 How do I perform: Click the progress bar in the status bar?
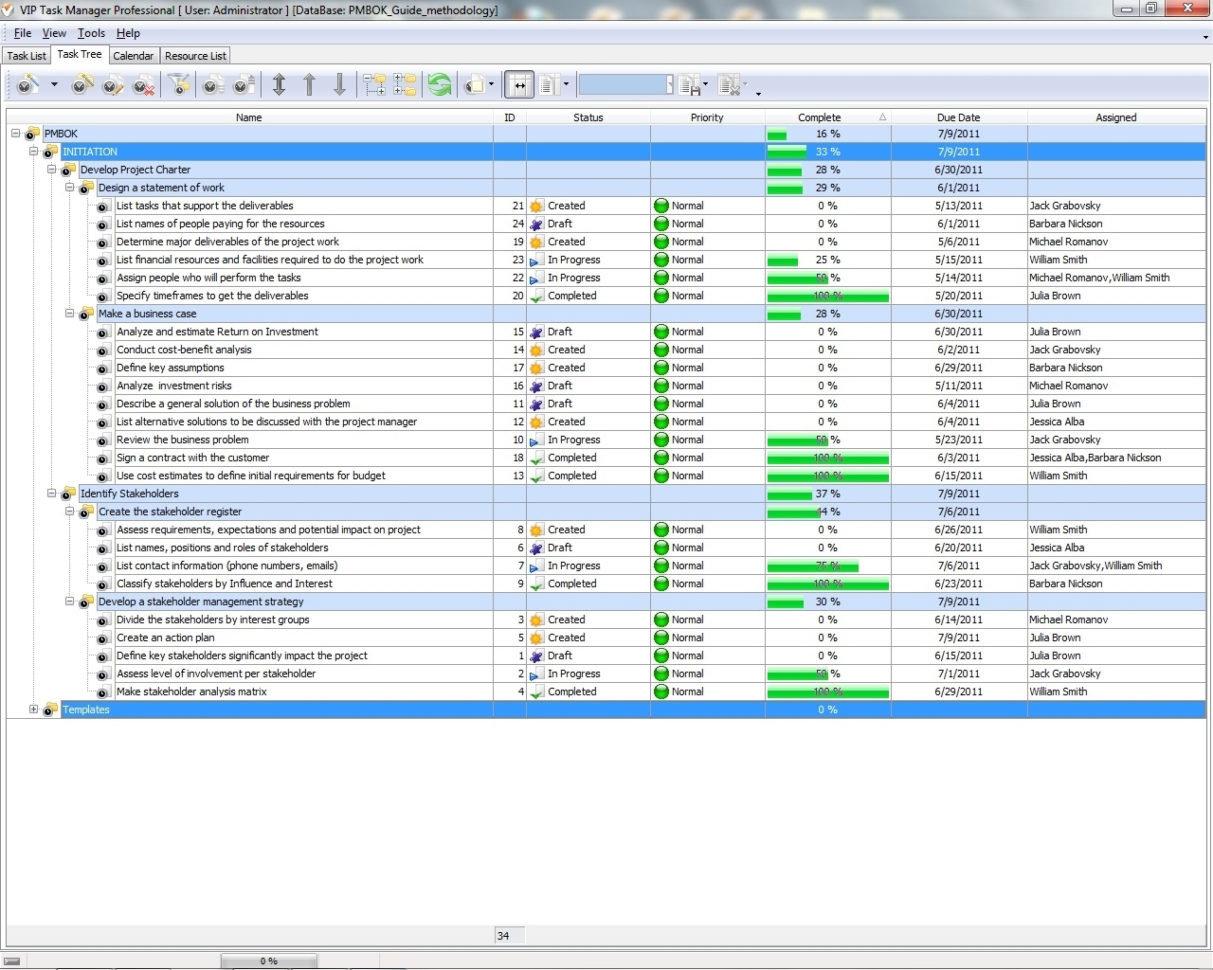click(x=268, y=960)
